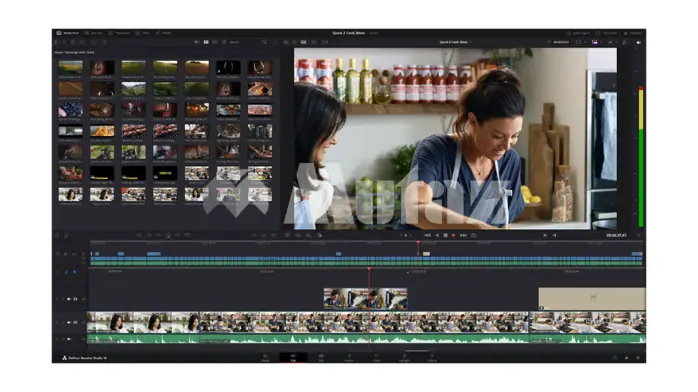Select the beige title clip at the timeline end
Viewport: 698px width, 392px height.
(592, 299)
